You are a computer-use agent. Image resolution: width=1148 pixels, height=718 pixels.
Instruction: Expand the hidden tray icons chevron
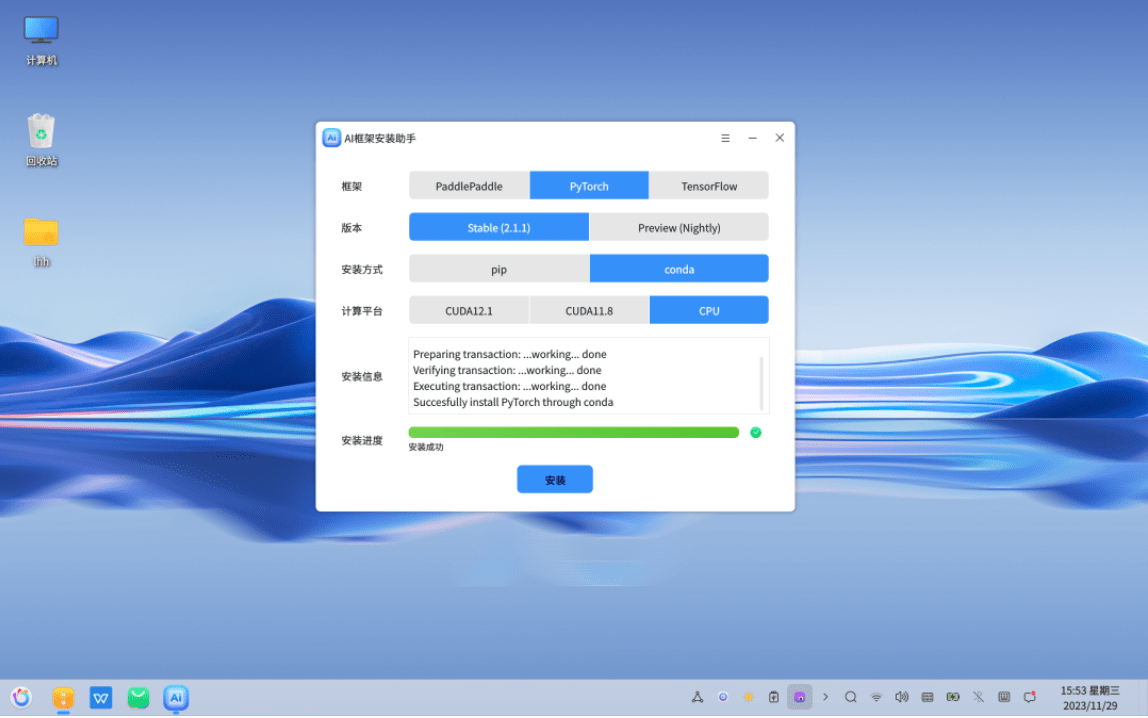826,697
